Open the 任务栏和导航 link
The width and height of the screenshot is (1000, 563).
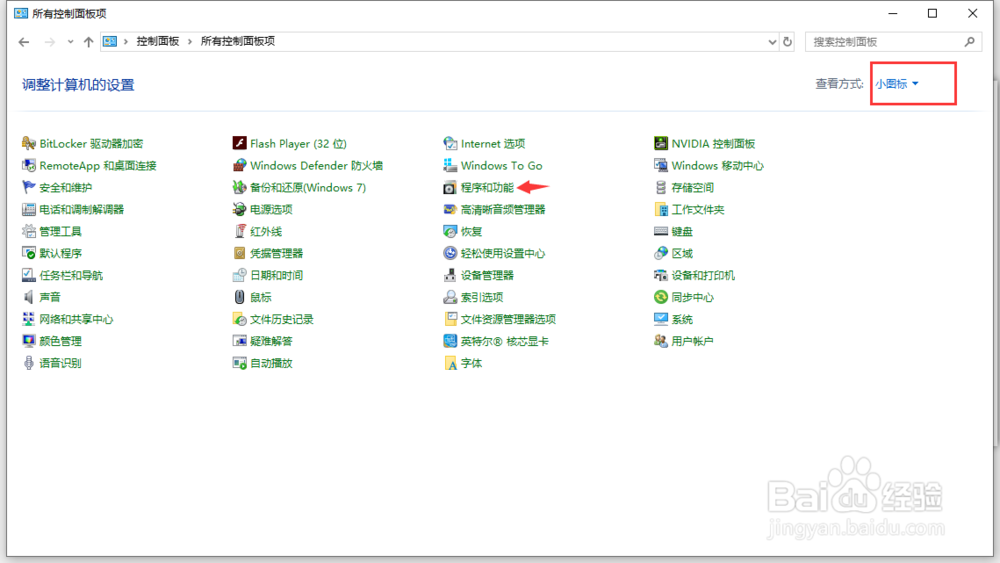[71, 275]
